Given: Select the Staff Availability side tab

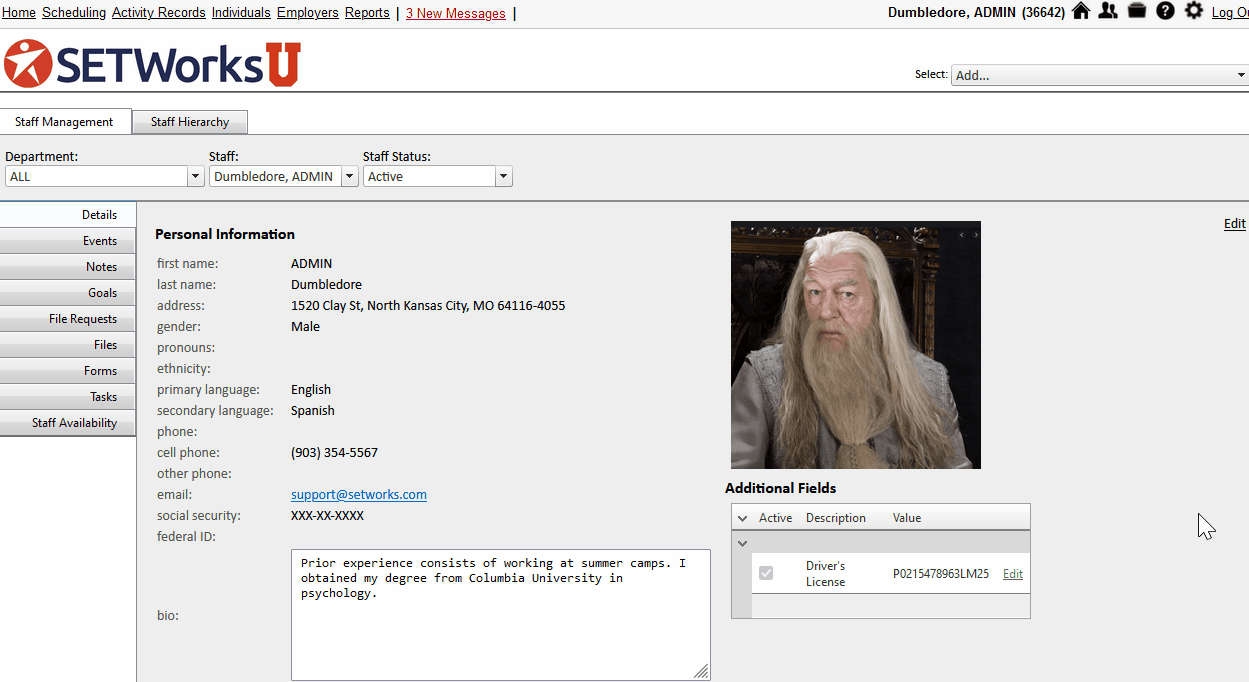Looking at the screenshot, I should tap(68, 423).
